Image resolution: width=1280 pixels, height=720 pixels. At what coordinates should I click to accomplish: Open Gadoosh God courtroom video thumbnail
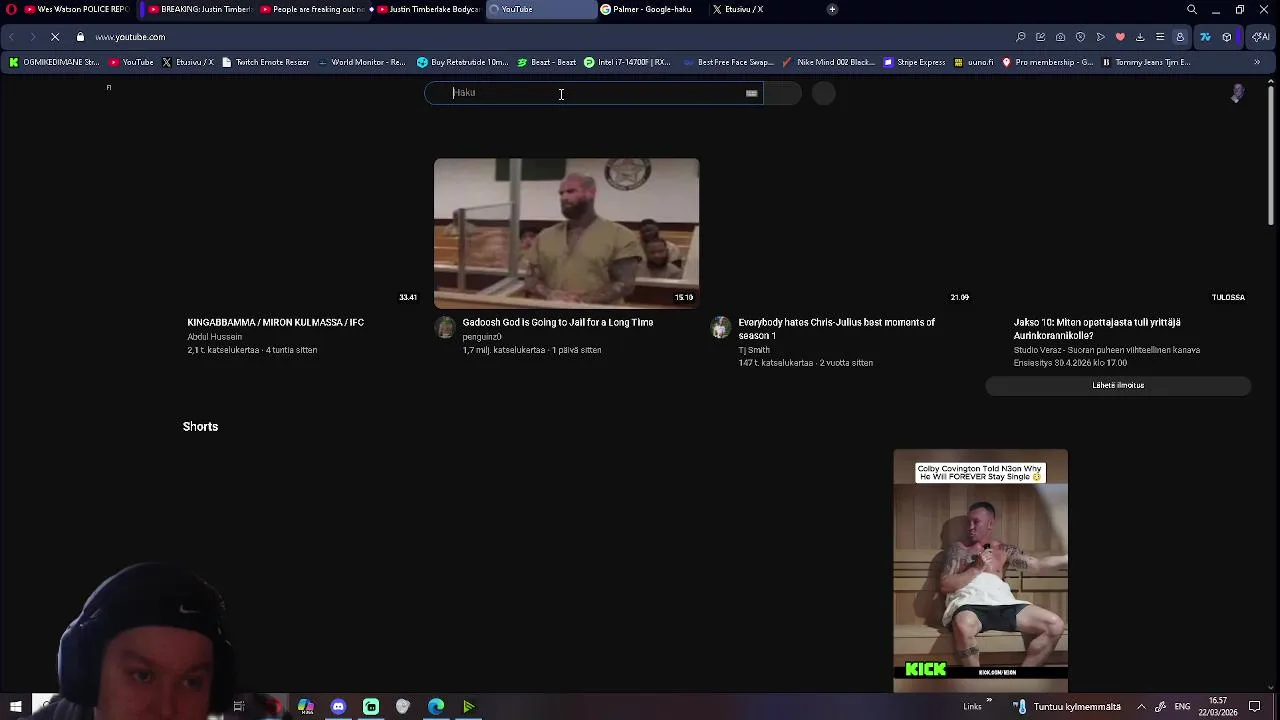pos(566,232)
